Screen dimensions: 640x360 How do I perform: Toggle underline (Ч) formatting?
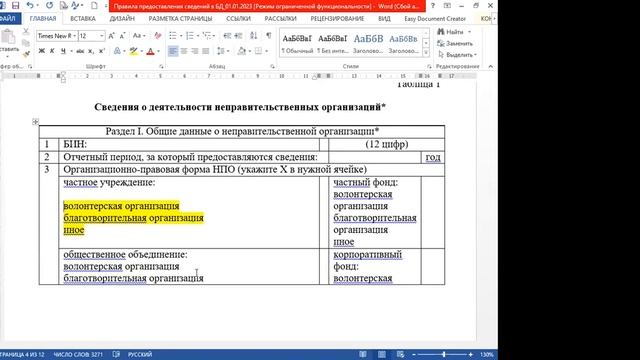click(63, 51)
